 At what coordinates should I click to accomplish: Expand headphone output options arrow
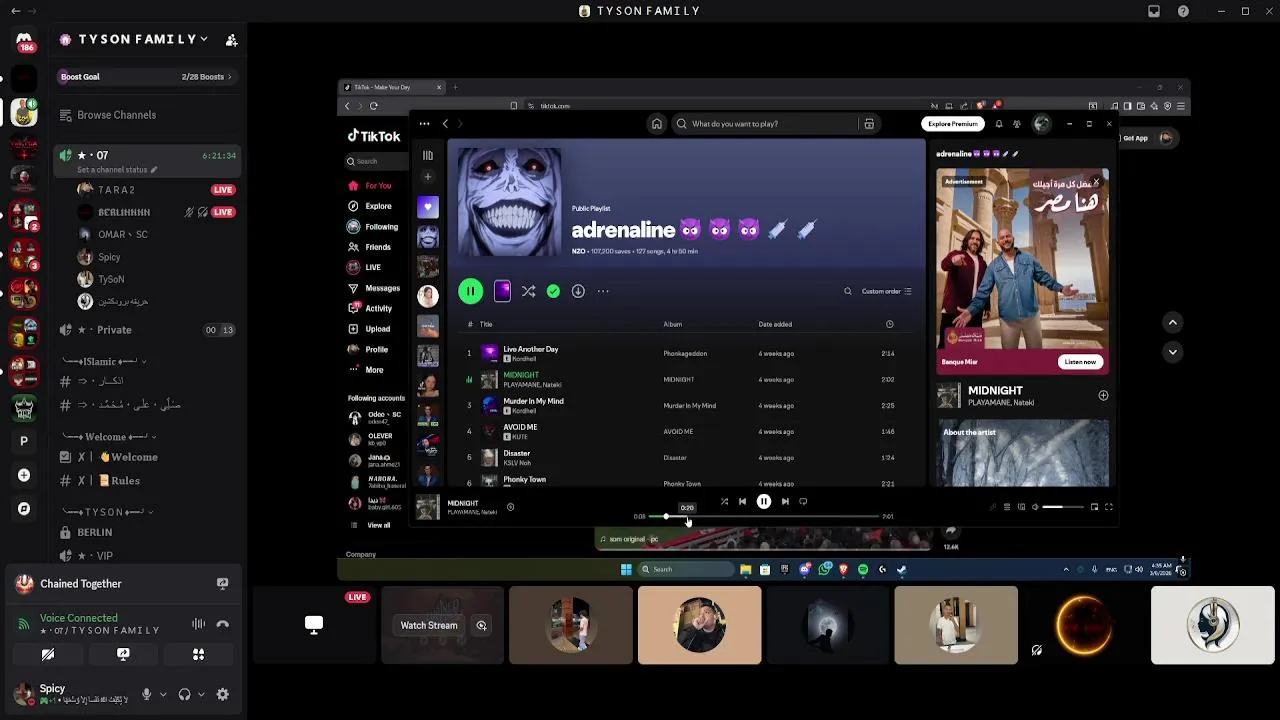click(201, 694)
